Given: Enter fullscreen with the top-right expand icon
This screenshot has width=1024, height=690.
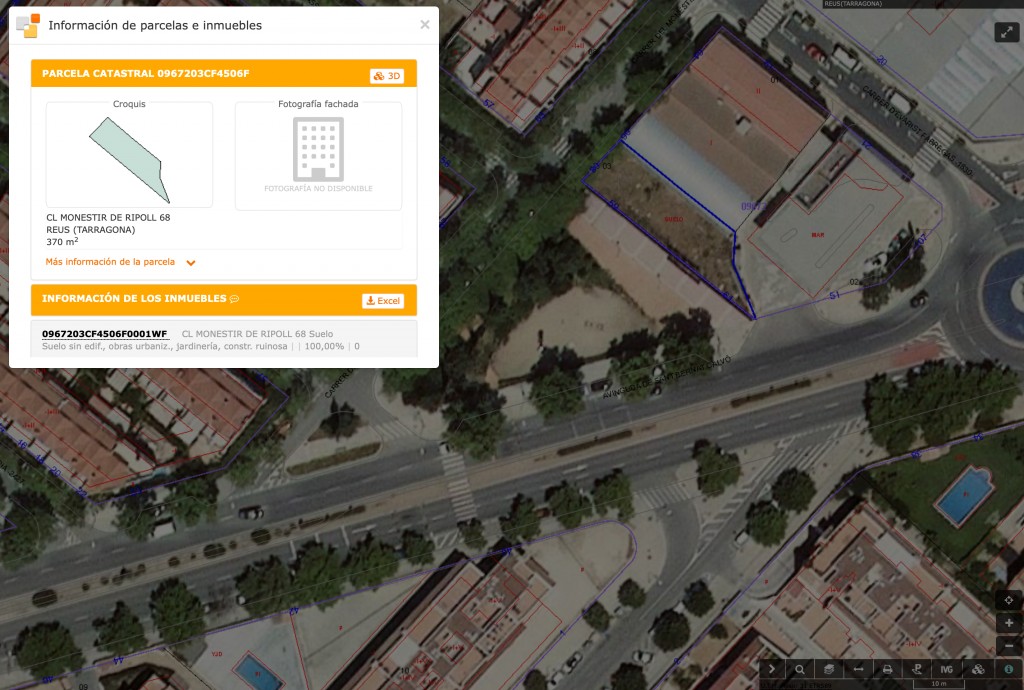Looking at the screenshot, I should tap(1006, 32).
